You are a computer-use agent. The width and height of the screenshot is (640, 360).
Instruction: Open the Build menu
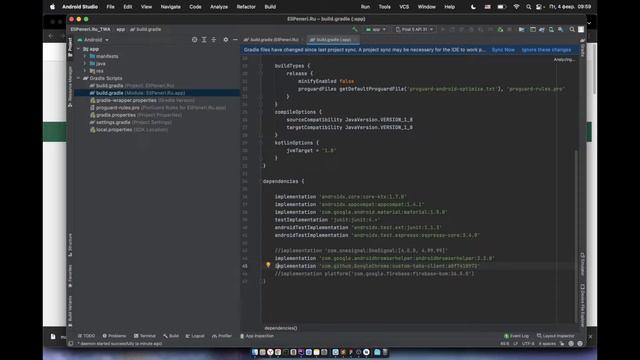(270, 7)
